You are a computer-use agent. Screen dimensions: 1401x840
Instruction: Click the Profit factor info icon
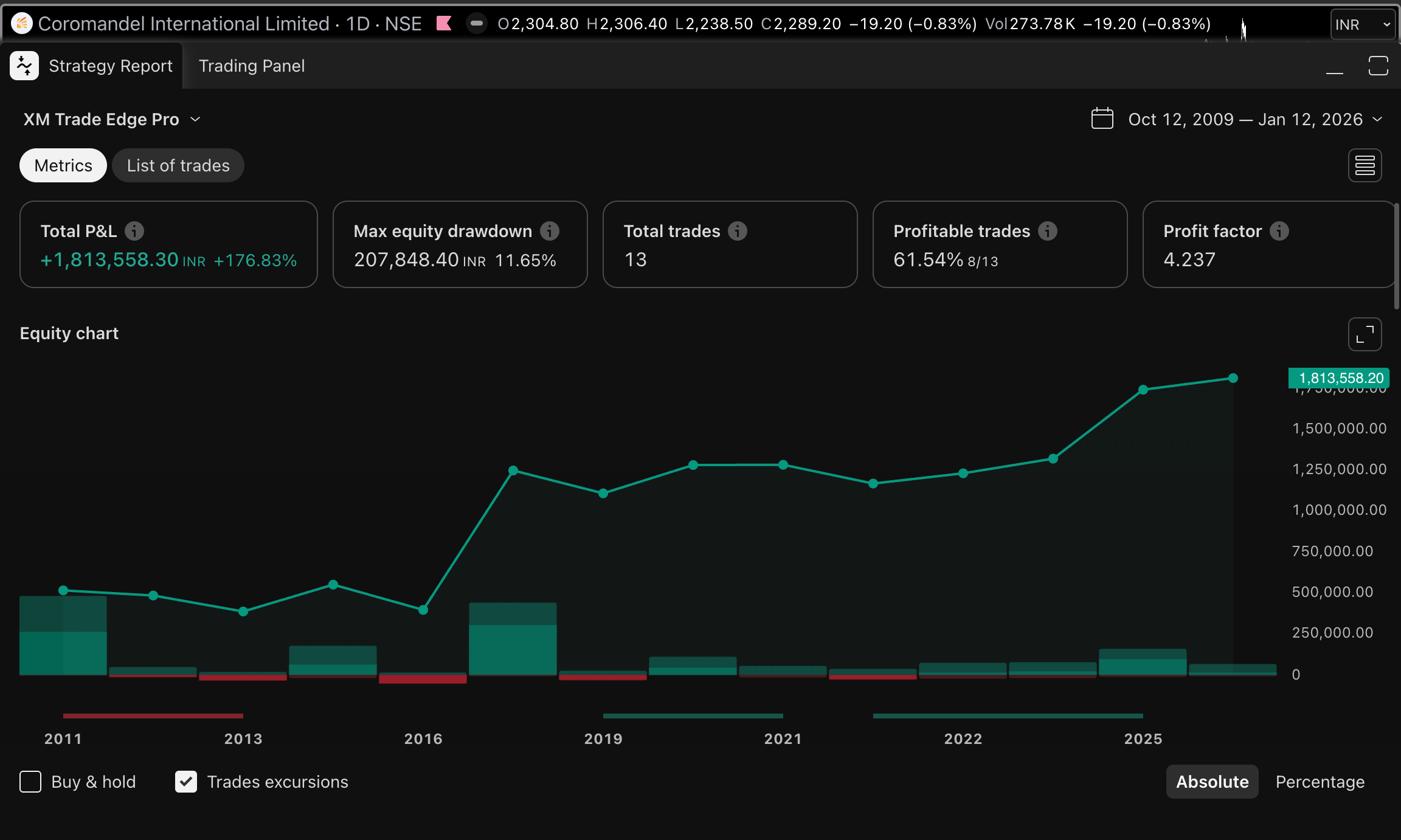(x=1279, y=231)
